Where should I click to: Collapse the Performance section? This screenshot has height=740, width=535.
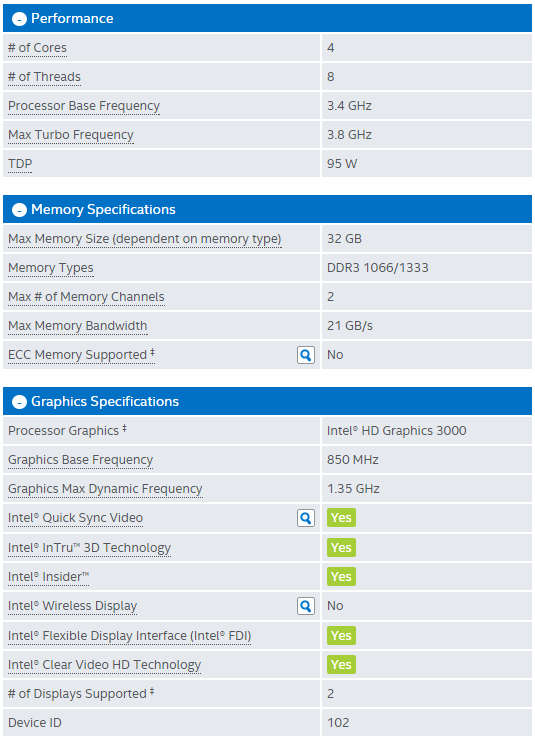(x=19, y=19)
